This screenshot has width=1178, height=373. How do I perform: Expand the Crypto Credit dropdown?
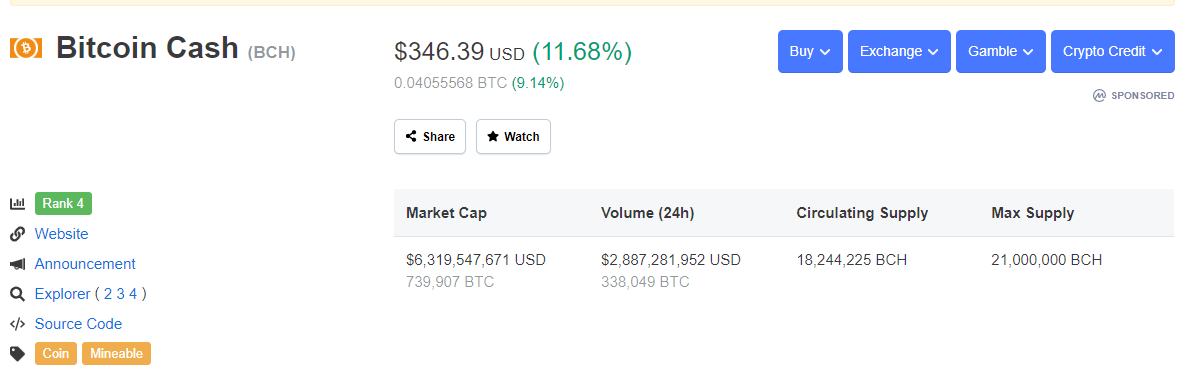pos(1113,52)
